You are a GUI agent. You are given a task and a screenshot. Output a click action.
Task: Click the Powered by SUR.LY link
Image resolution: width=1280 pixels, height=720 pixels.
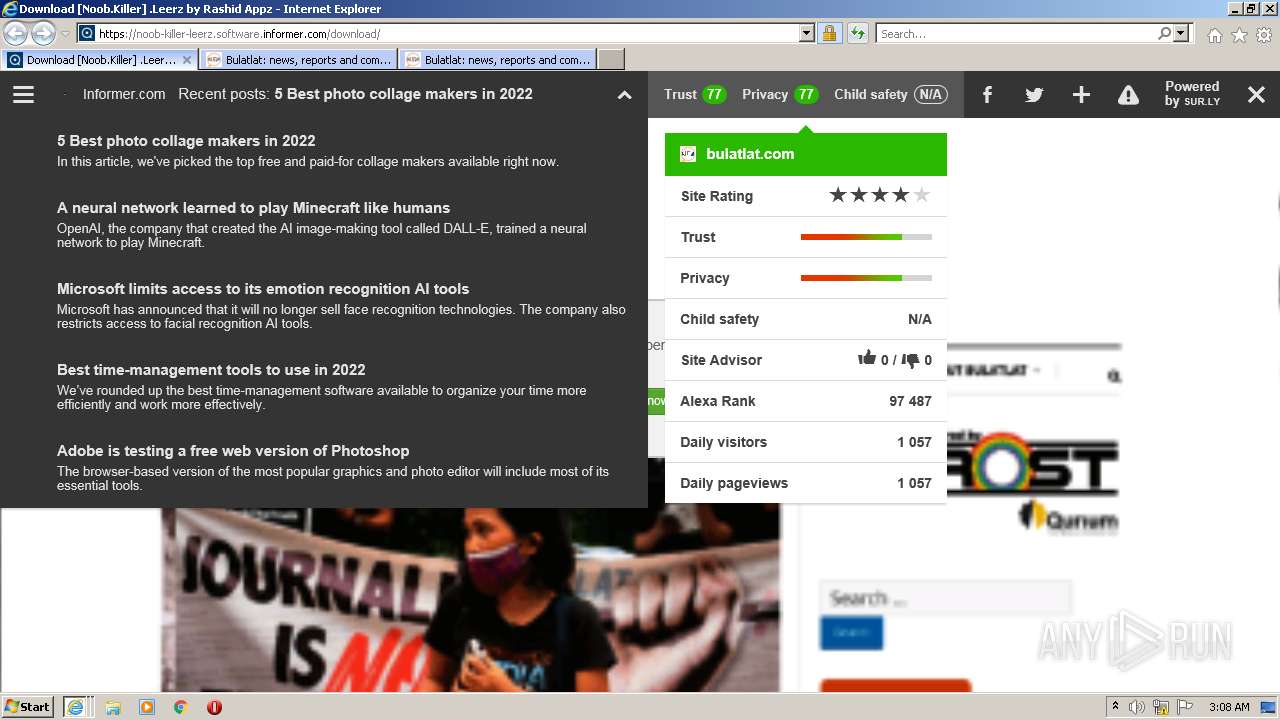coord(1192,94)
